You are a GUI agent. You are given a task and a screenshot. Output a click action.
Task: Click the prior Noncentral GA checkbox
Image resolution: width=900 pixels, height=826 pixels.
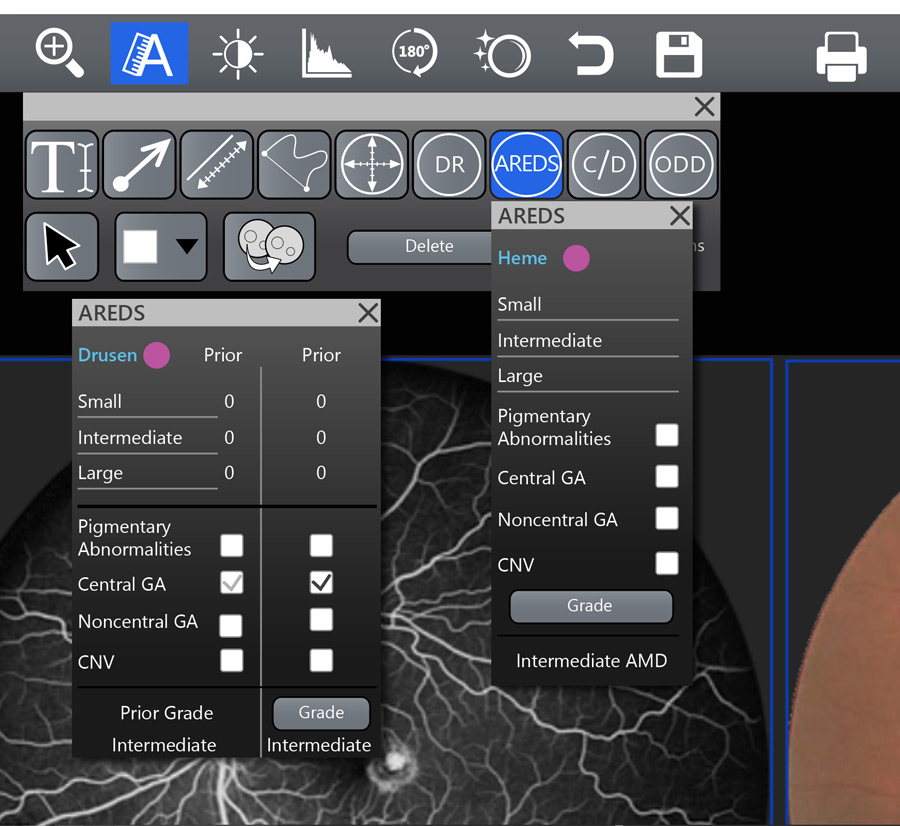[230, 626]
